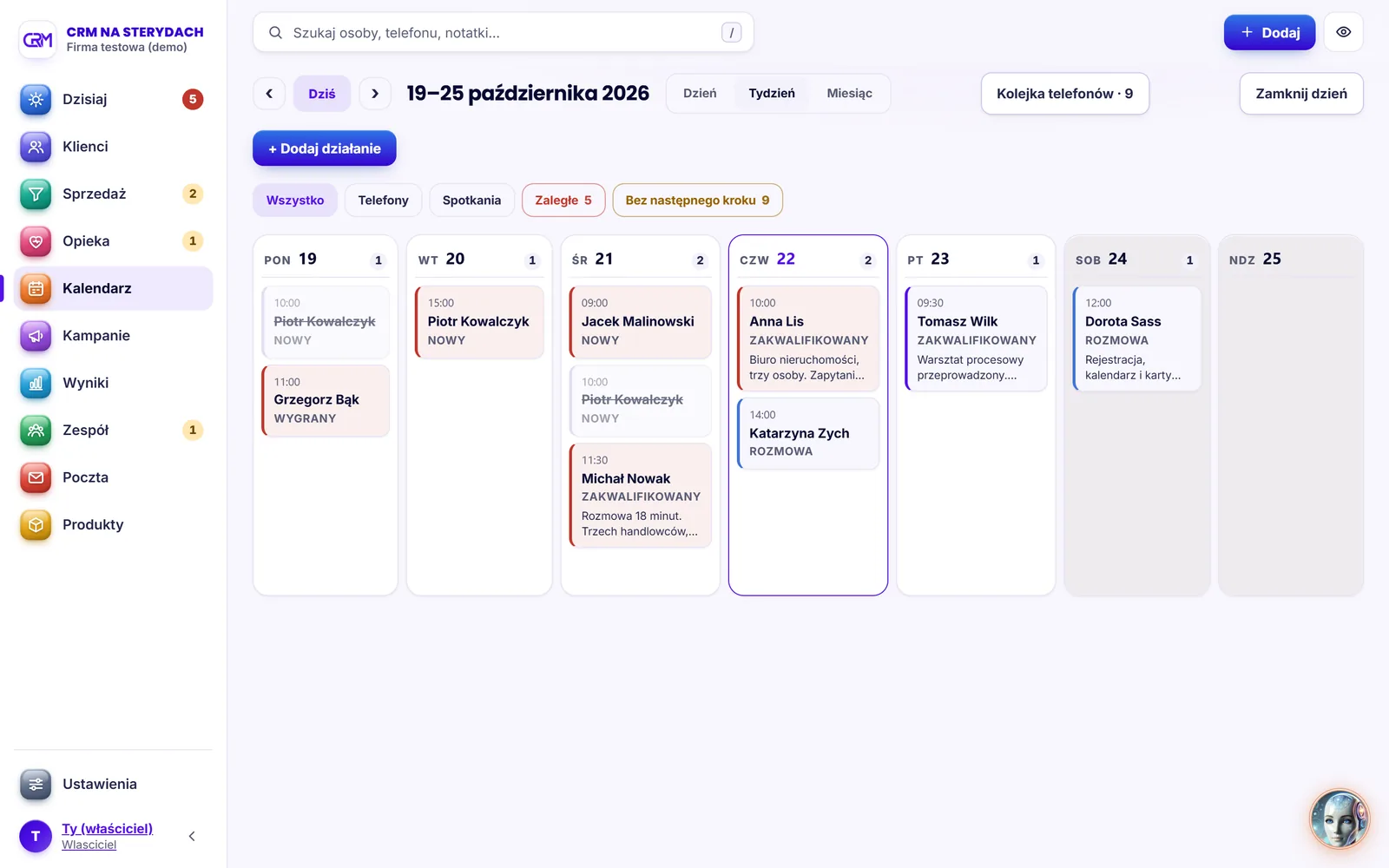Image resolution: width=1389 pixels, height=868 pixels.
Task: Click the Sprzedaż funnel icon
Action: click(36, 194)
